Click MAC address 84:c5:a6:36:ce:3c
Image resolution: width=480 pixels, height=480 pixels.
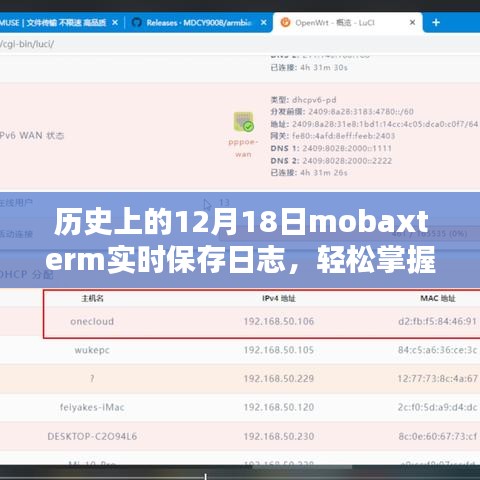click(438, 350)
